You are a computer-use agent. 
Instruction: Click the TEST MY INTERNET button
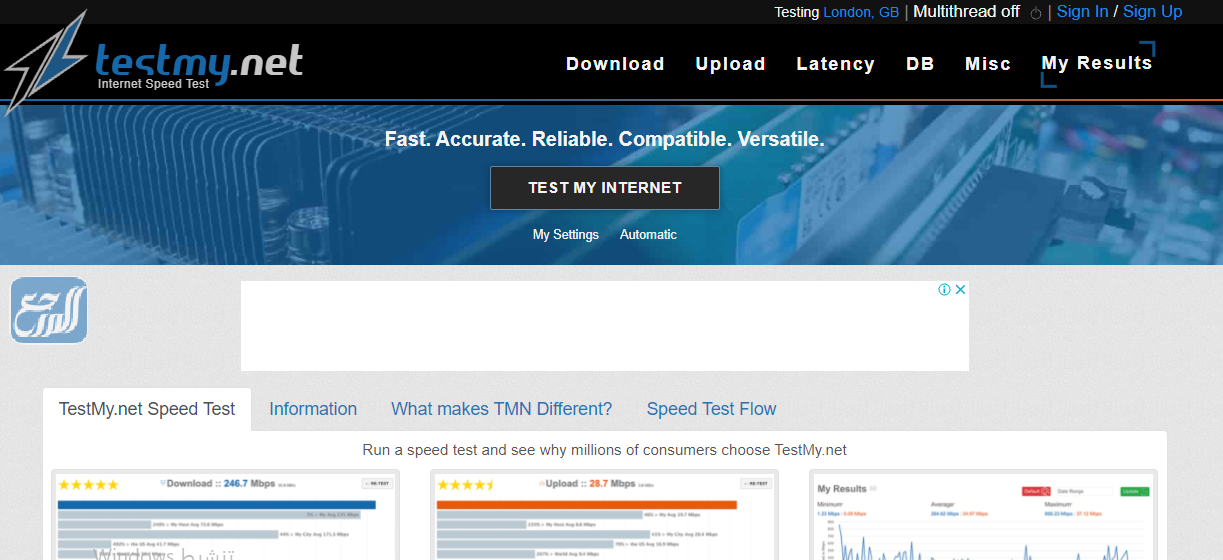(x=605, y=188)
